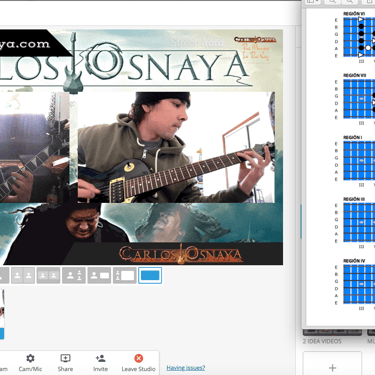Click the REGIÓN VII fretboard diagram in PDF window
375x375 pixels.
pos(359,98)
